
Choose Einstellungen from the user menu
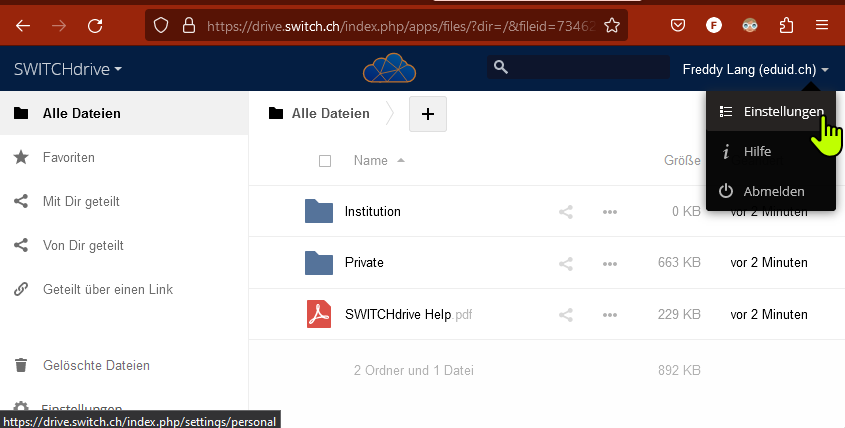coord(771,111)
